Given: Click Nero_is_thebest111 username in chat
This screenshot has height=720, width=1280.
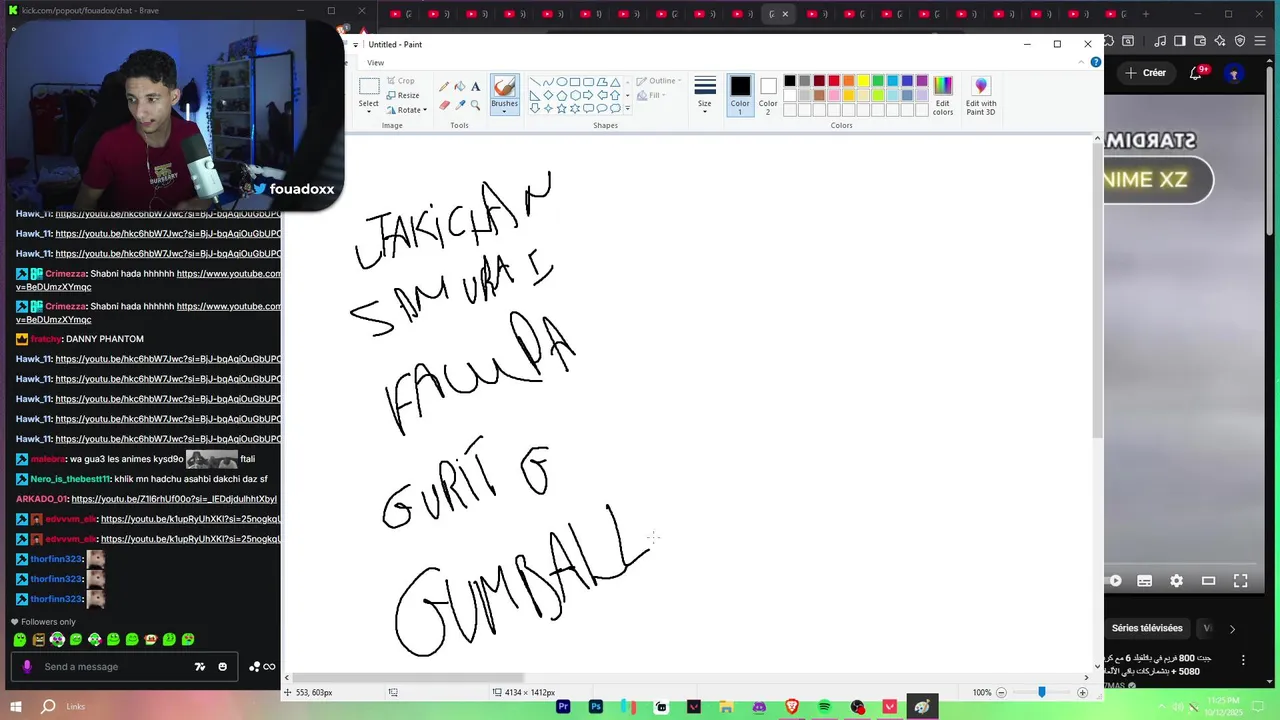Looking at the screenshot, I should click(x=69, y=479).
